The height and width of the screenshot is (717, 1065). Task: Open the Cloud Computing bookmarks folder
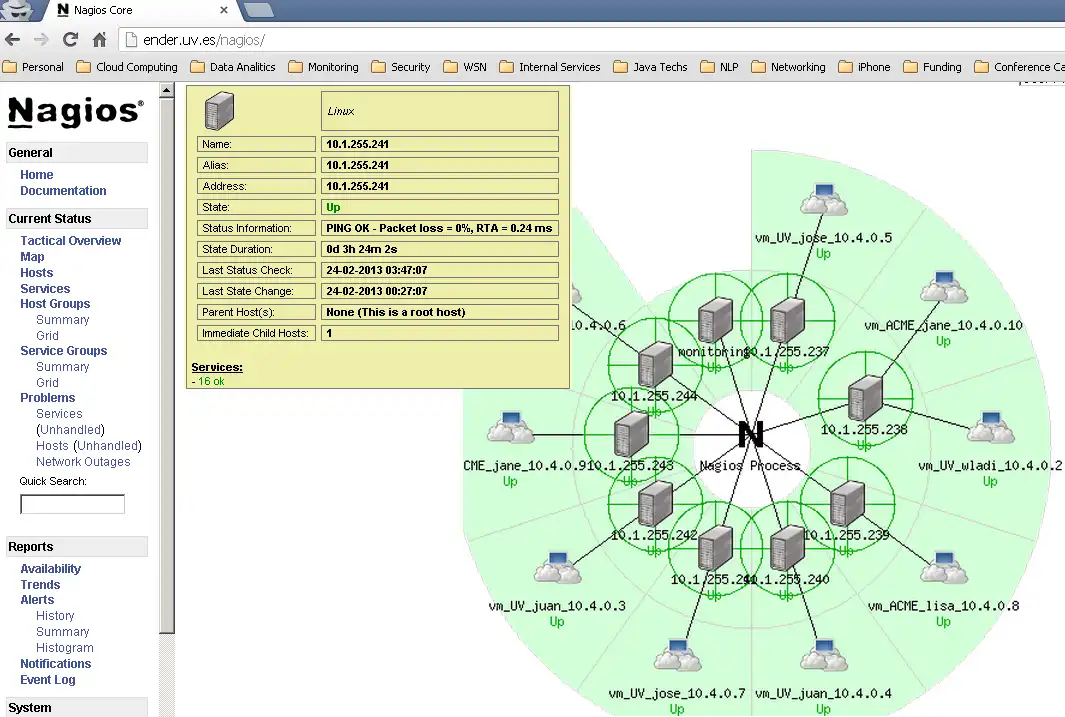click(127, 67)
